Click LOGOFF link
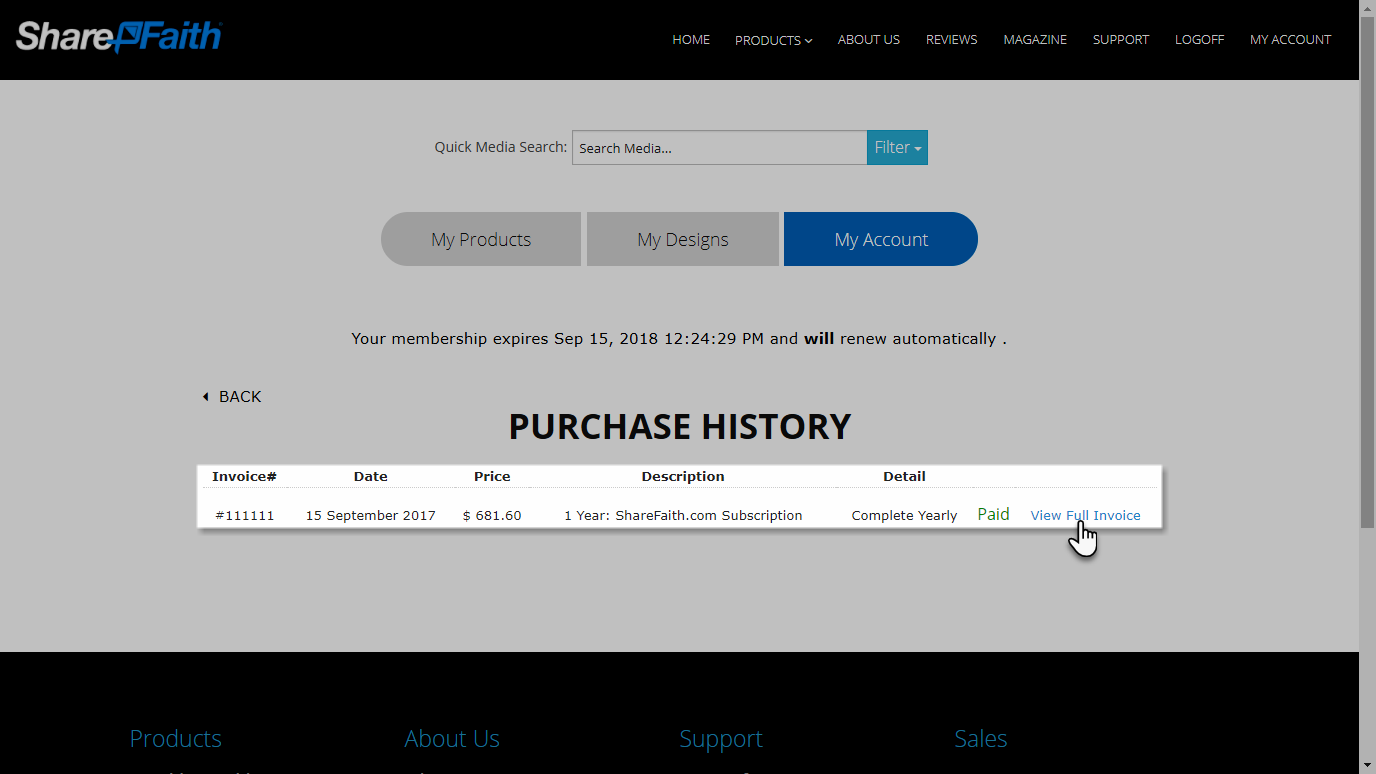Screen dimensions: 1376x774 coord(1199,40)
